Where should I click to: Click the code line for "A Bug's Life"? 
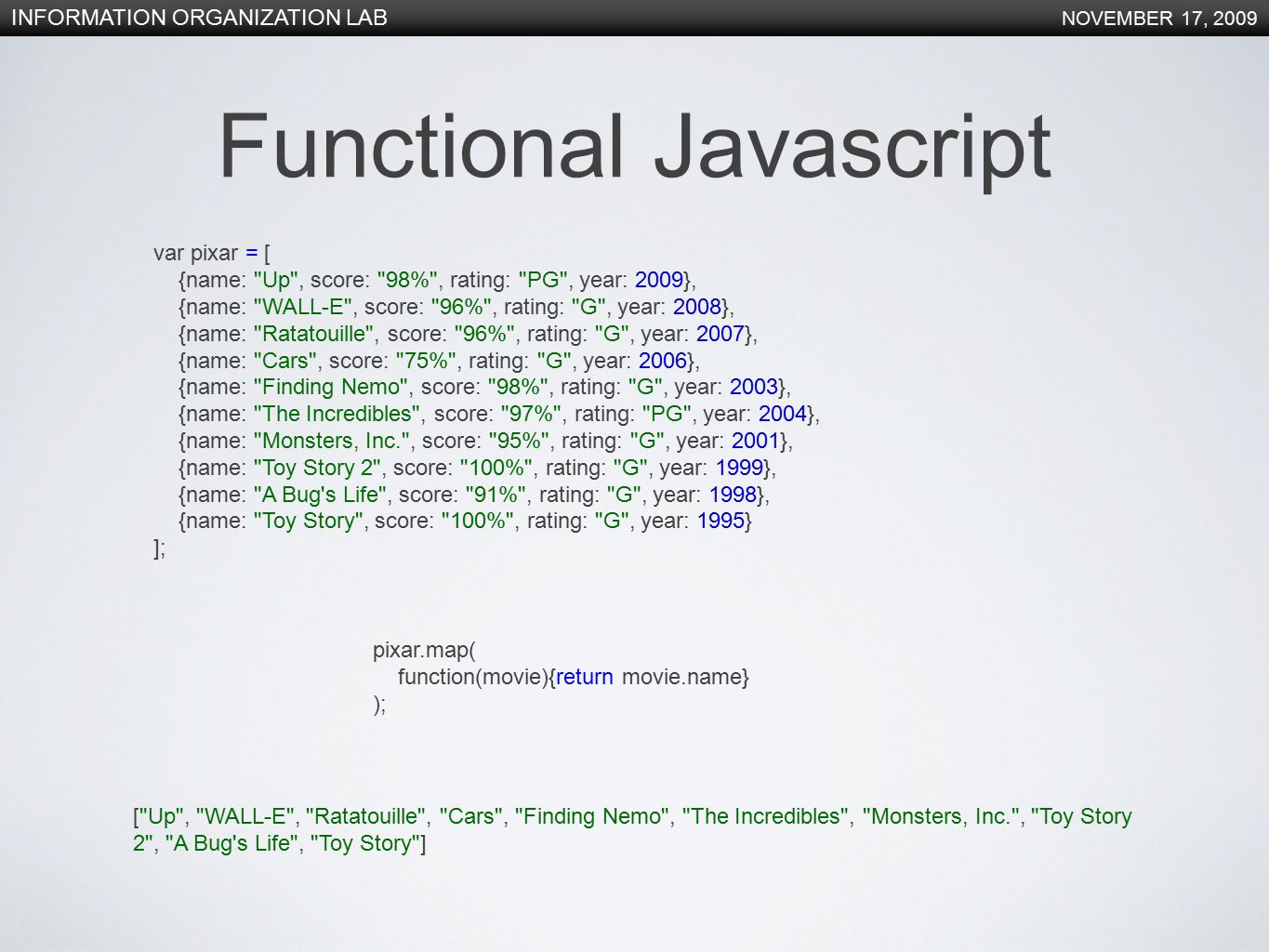(x=474, y=495)
